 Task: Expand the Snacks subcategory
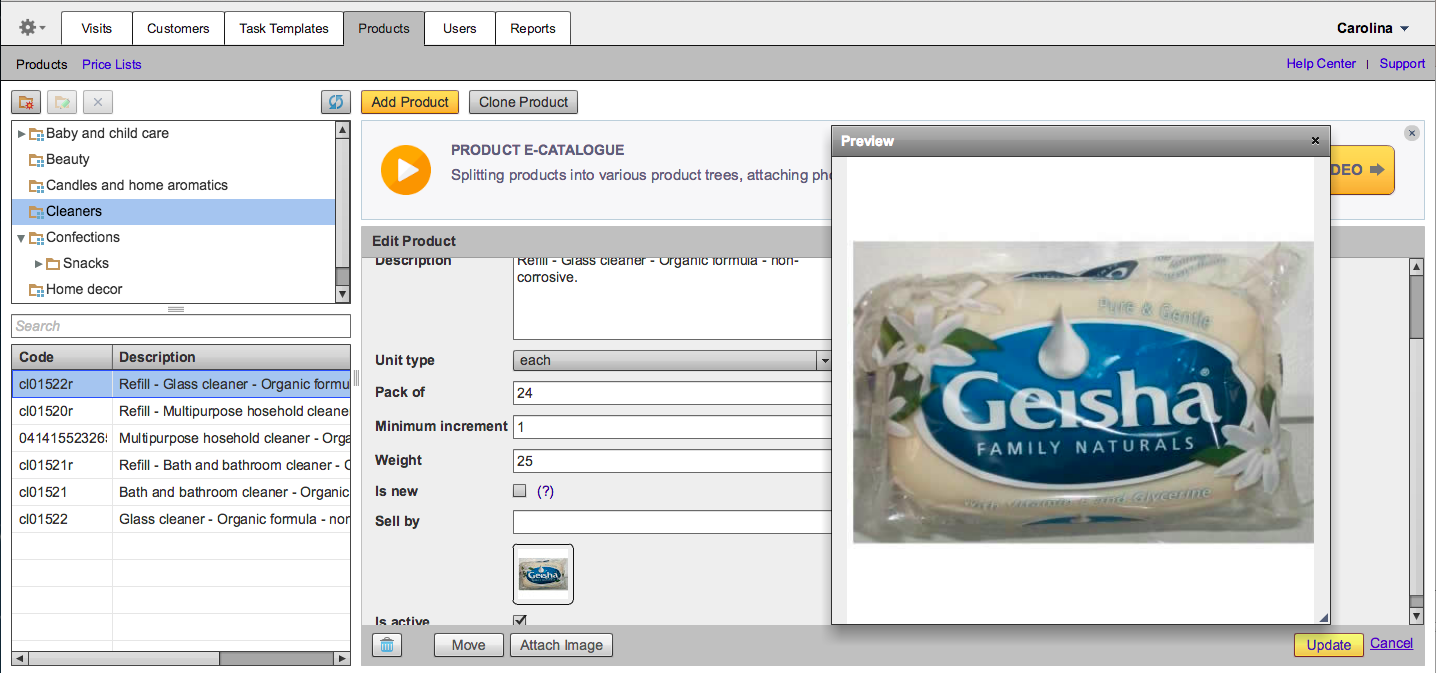coord(39,263)
